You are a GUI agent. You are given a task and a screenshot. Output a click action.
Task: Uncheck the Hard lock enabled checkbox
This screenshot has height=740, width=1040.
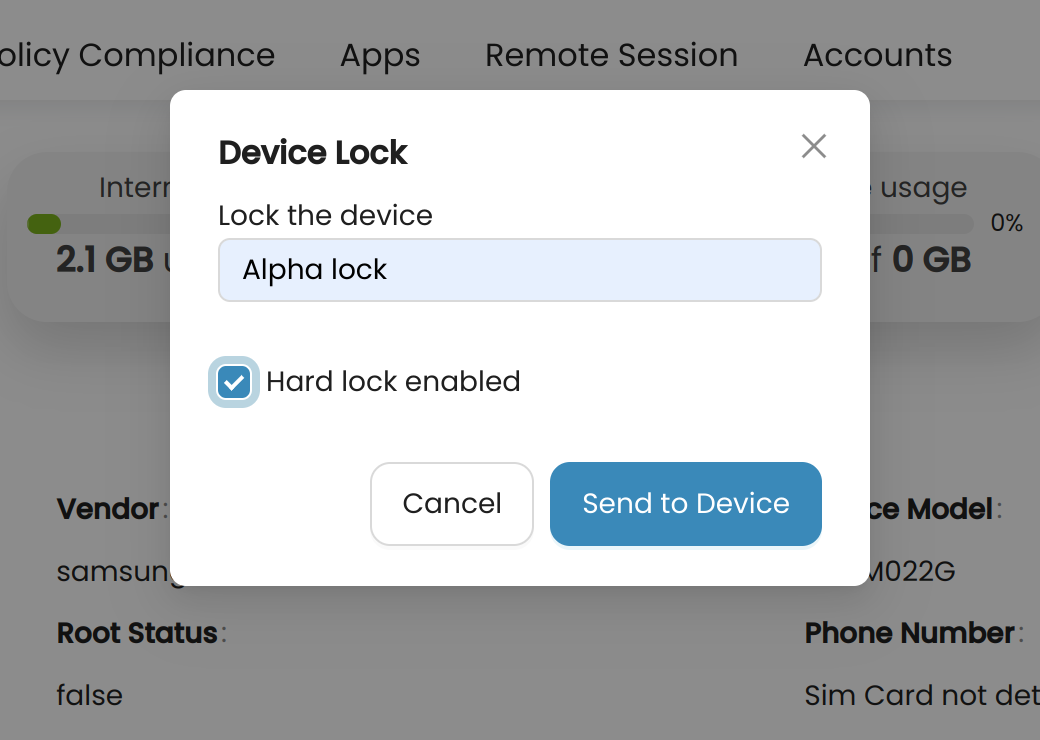[x=233, y=382]
